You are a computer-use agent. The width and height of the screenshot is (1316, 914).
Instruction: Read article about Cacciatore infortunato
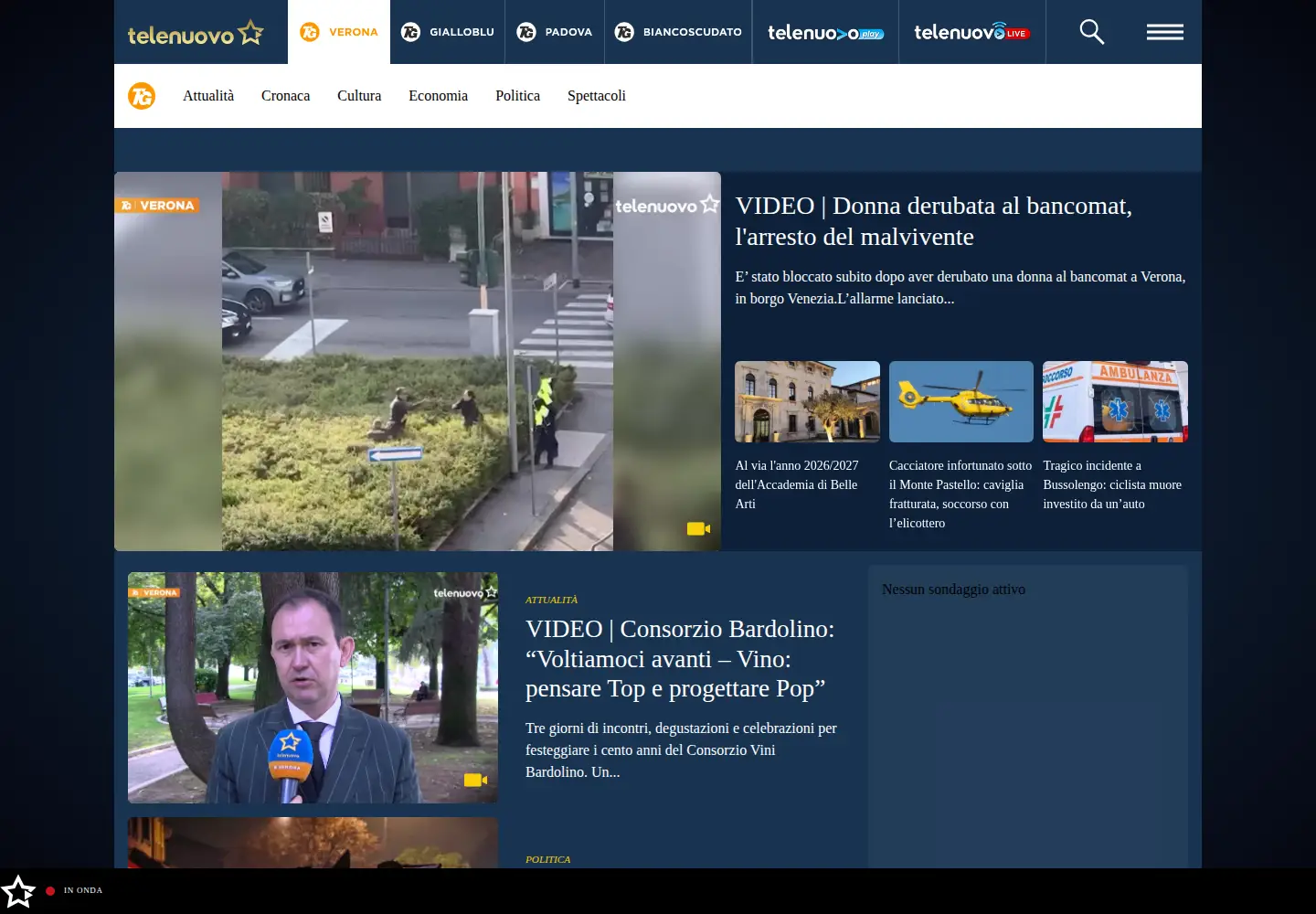point(960,494)
